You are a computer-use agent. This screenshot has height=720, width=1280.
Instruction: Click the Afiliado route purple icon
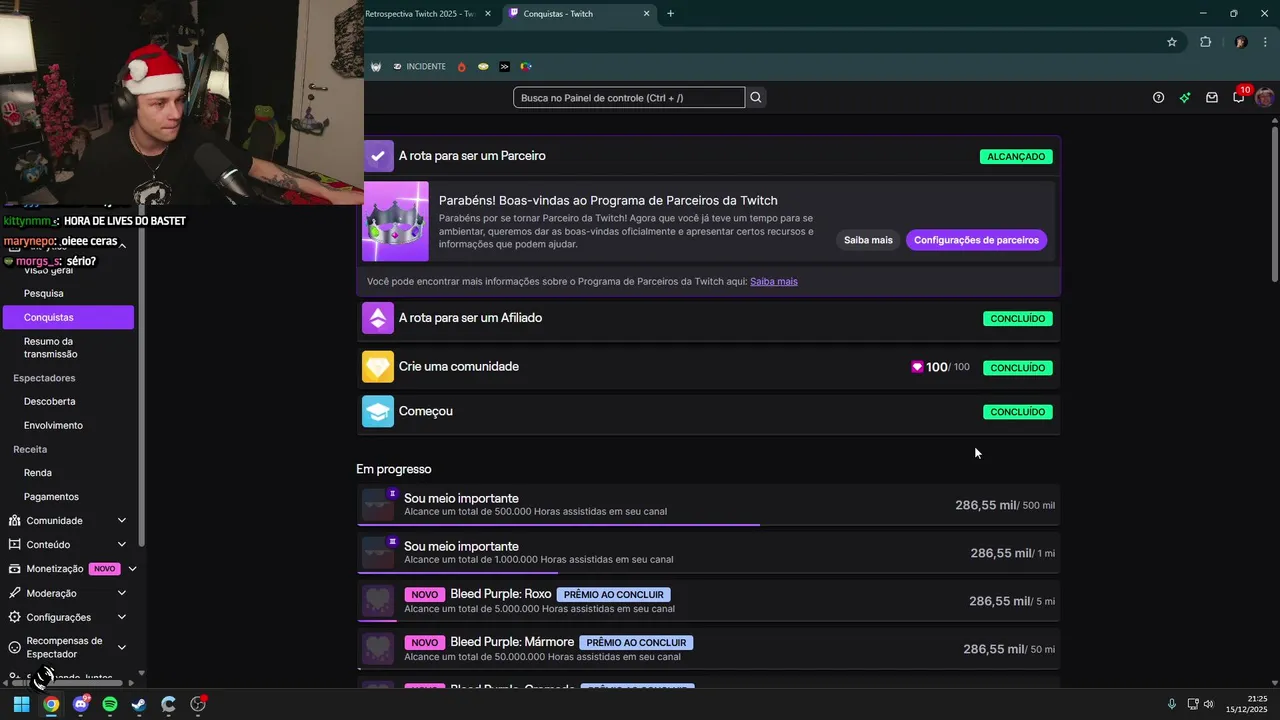[377, 318]
